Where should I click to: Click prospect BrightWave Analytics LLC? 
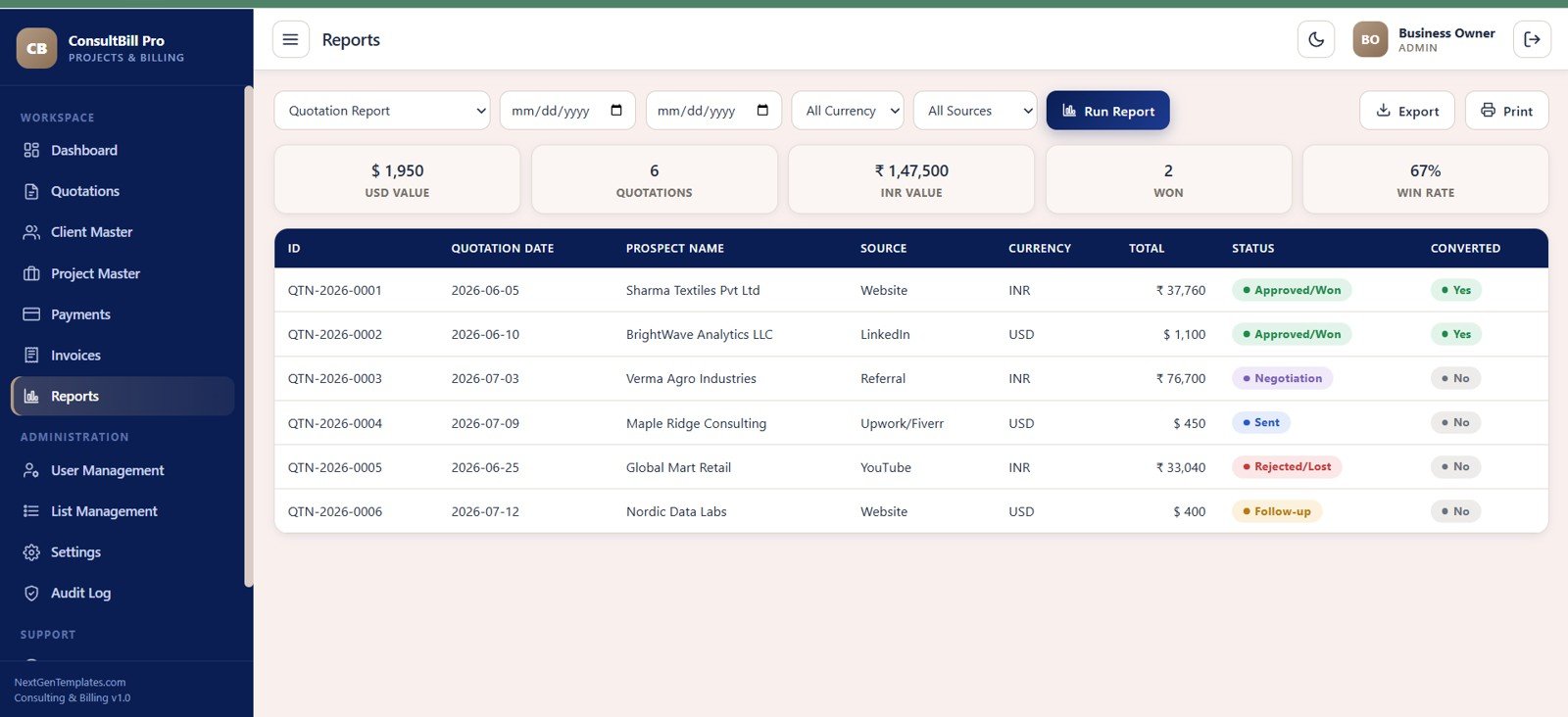click(700, 335)
